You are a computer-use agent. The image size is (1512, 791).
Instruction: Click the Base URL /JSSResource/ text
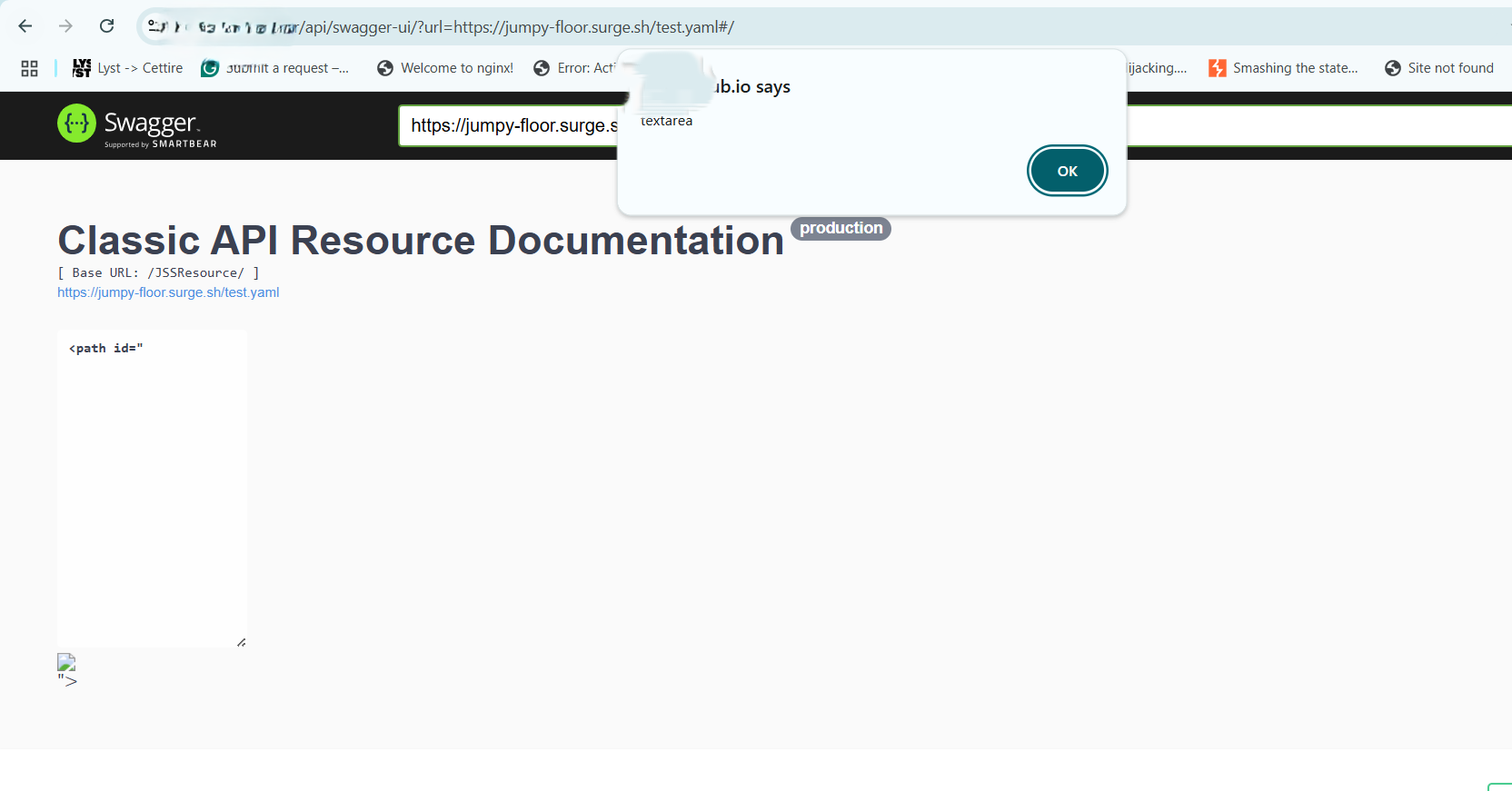(158, 272)
